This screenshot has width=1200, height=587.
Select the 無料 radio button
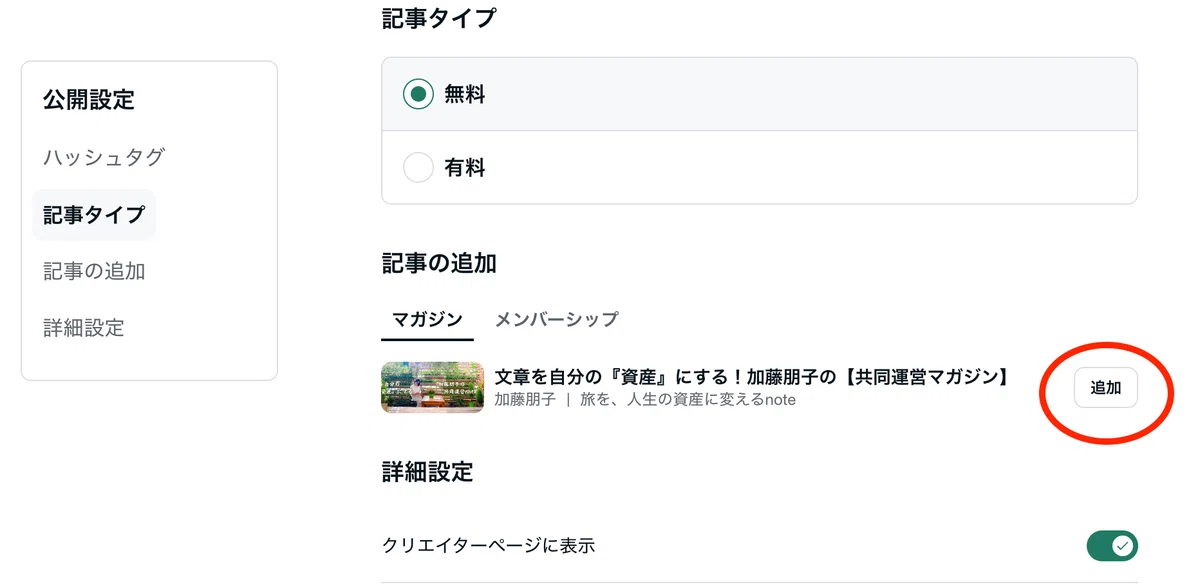click(x=418, y=95)
